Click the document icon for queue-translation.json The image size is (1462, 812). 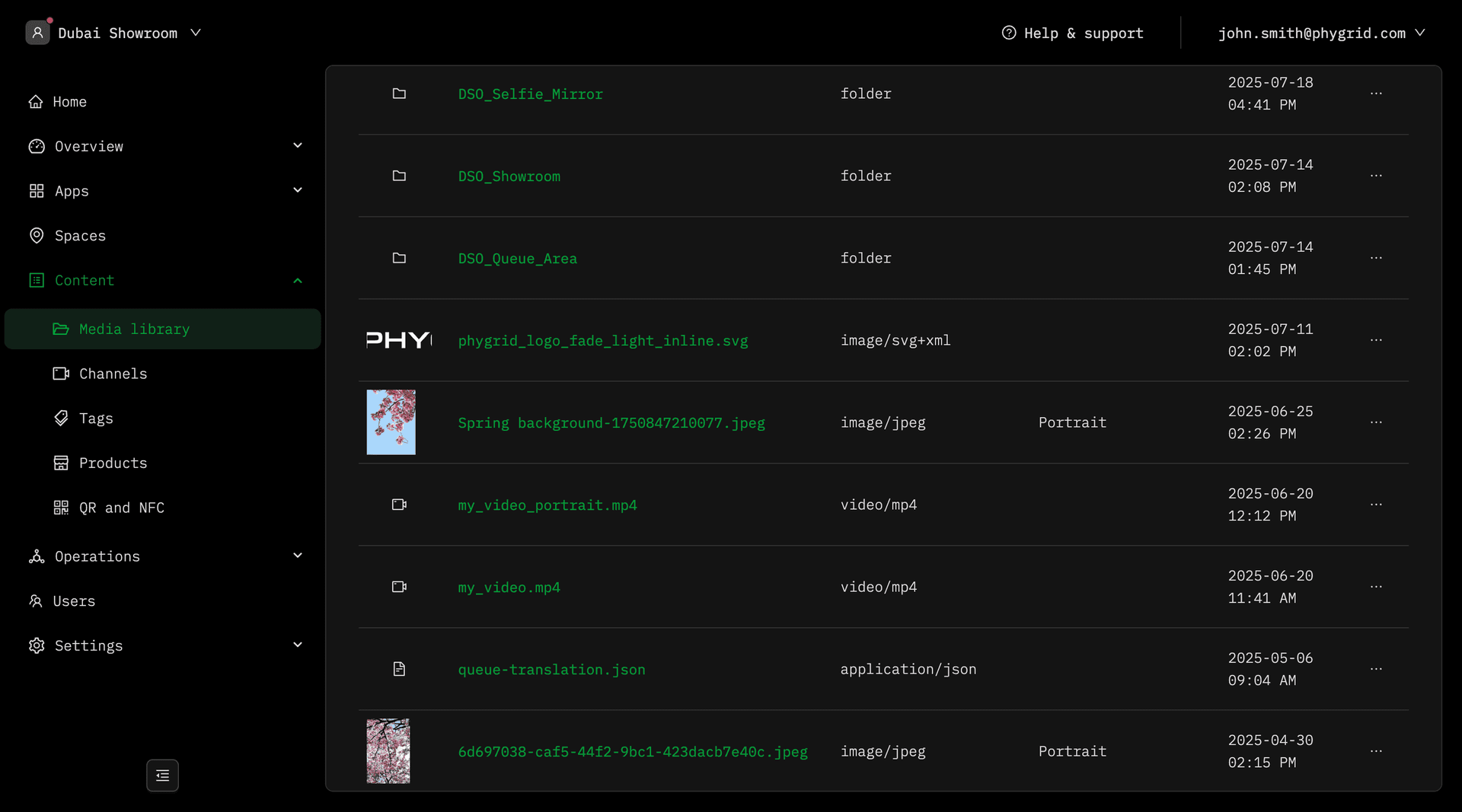[x=399, y=669]
